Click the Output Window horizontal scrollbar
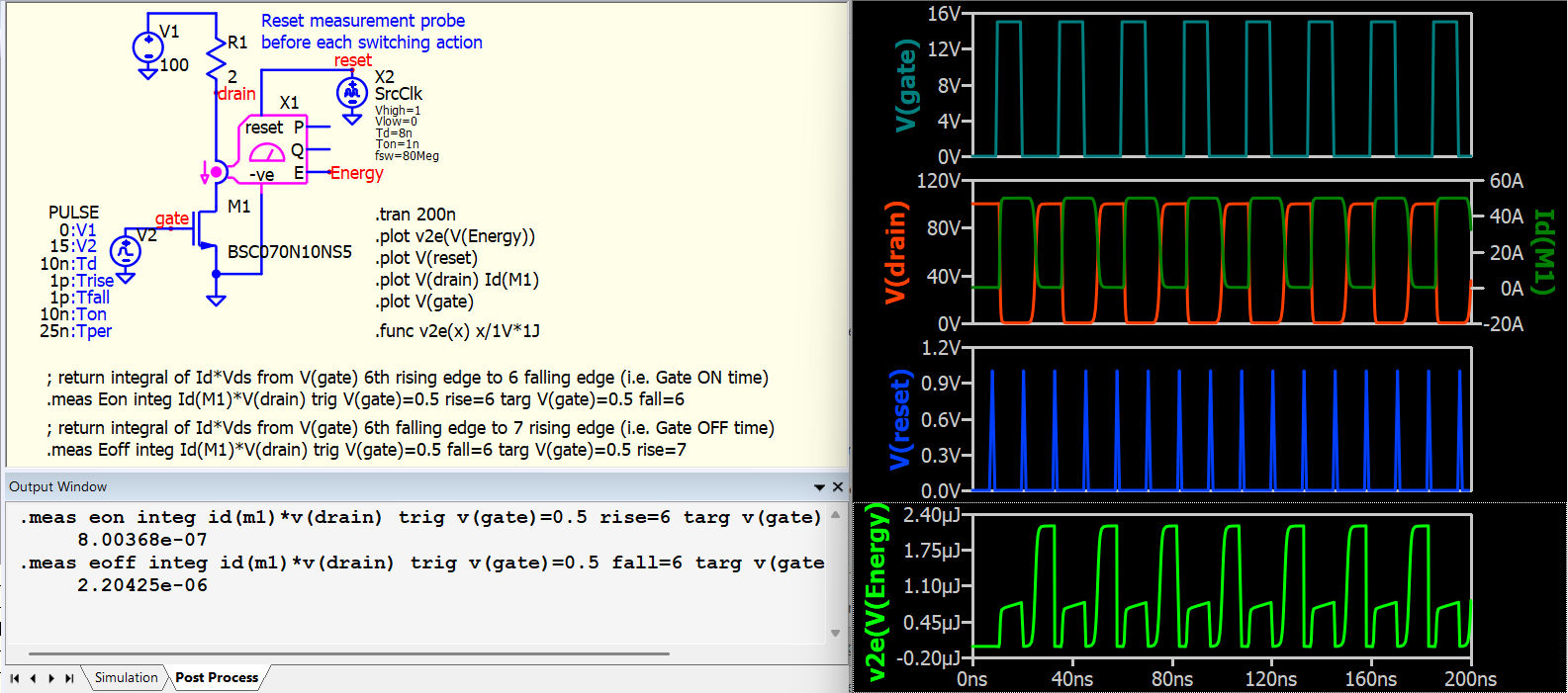This screenshot has width=1568, height=693. tap(348, 653)
